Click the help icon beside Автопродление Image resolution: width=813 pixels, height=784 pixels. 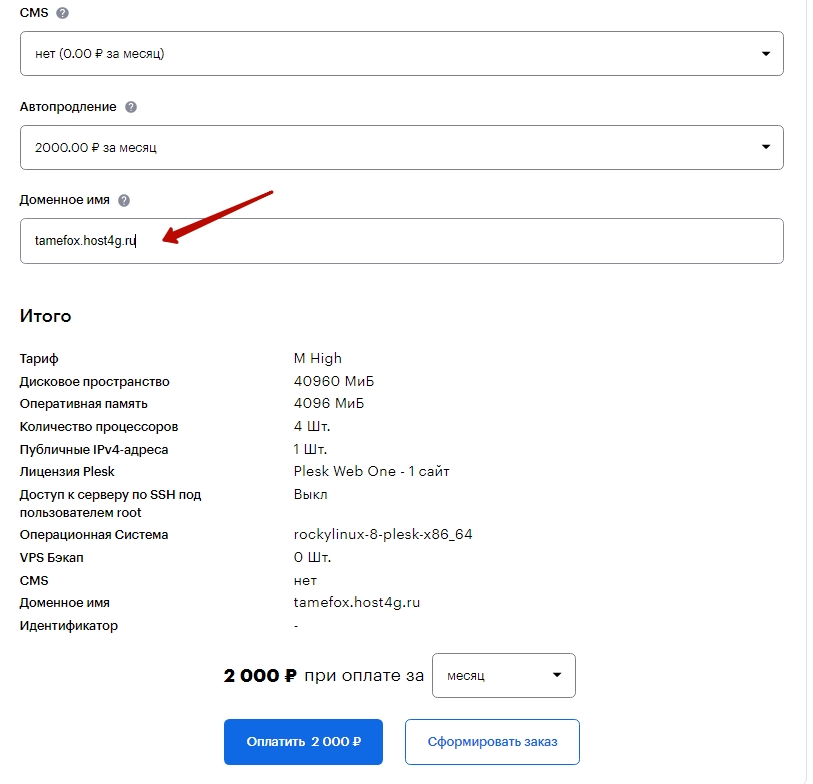coord(131,107)
